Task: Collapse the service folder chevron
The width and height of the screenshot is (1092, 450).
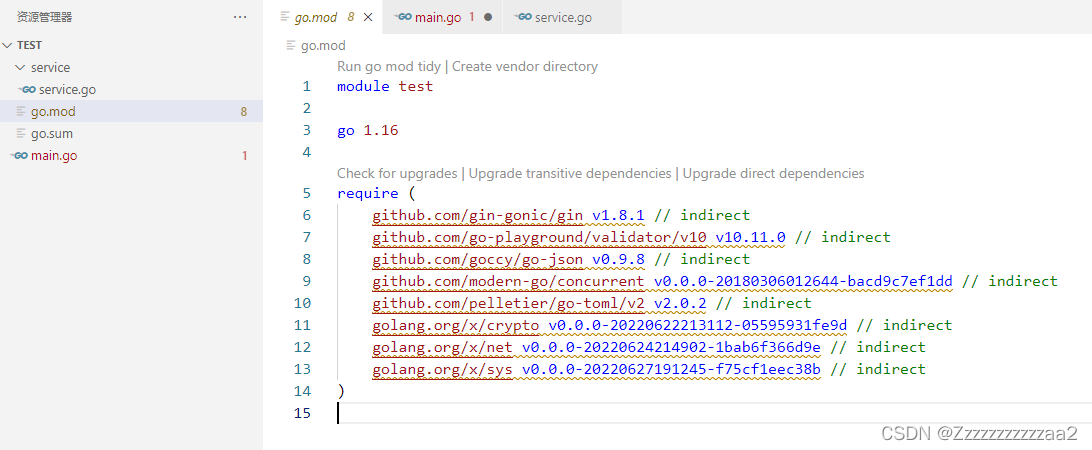Action: point(20,68)
